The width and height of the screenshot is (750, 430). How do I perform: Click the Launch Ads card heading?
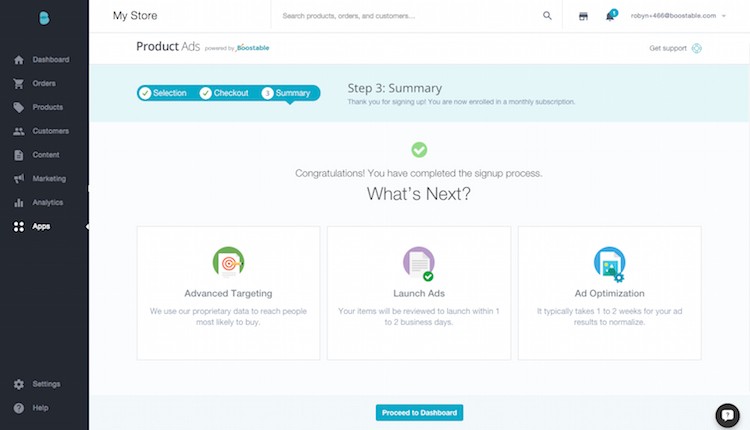pyautogui.click(x=419, y=294)
